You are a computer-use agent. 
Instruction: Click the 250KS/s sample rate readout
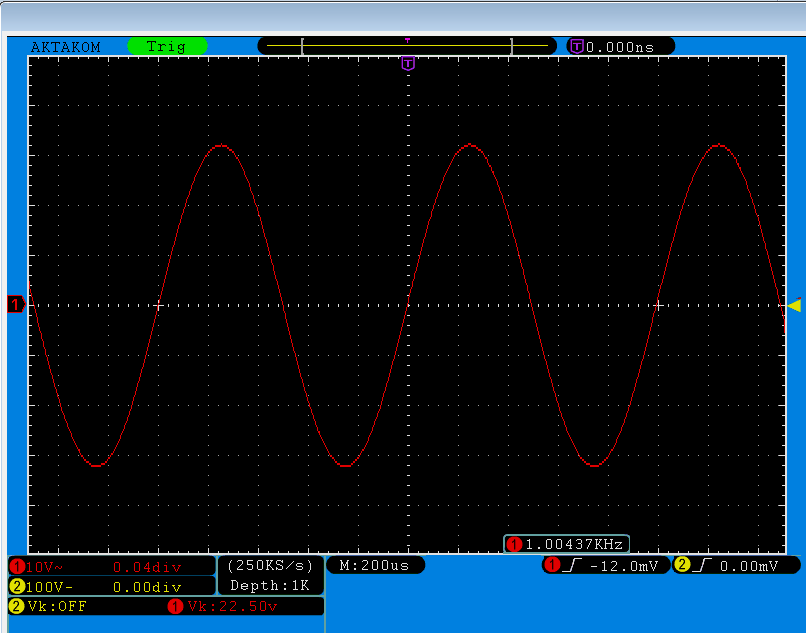(271, 565)
